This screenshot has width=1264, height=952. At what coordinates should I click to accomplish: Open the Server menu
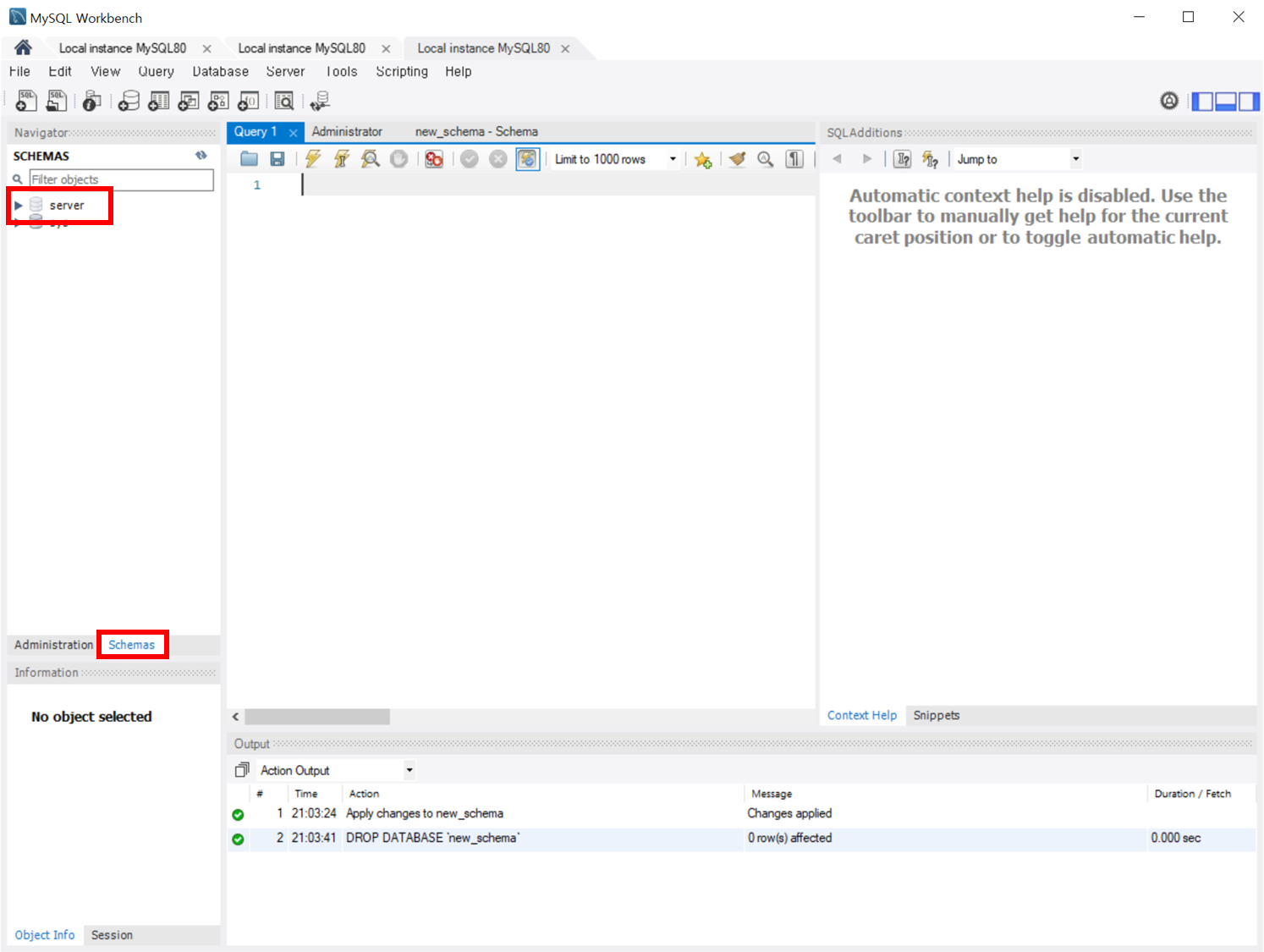tap(285, 72)
